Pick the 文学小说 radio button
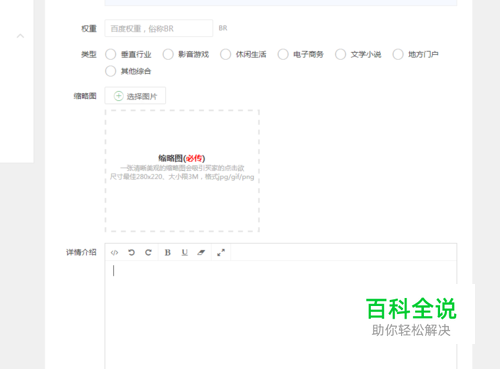500x369 pixels. (340, 54)
